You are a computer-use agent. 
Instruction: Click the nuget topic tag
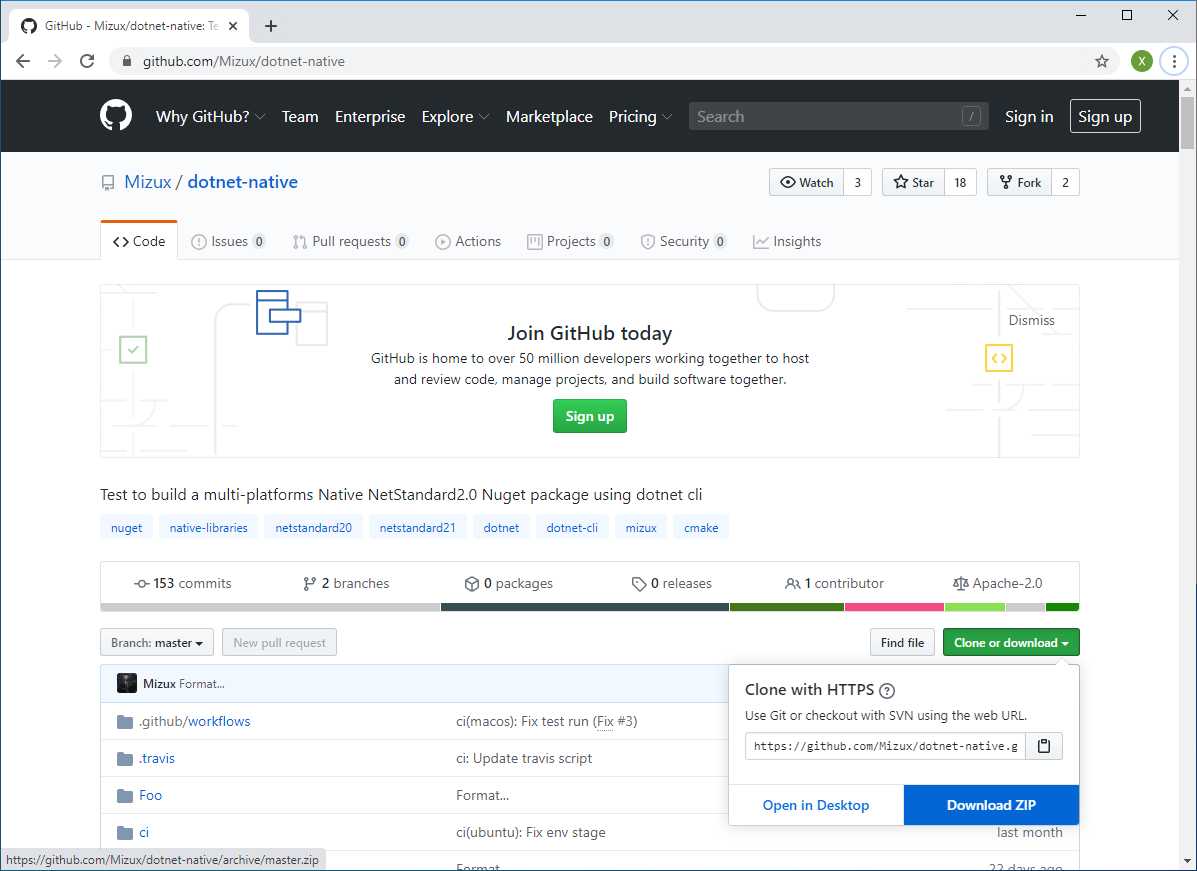tap(126, 527)
